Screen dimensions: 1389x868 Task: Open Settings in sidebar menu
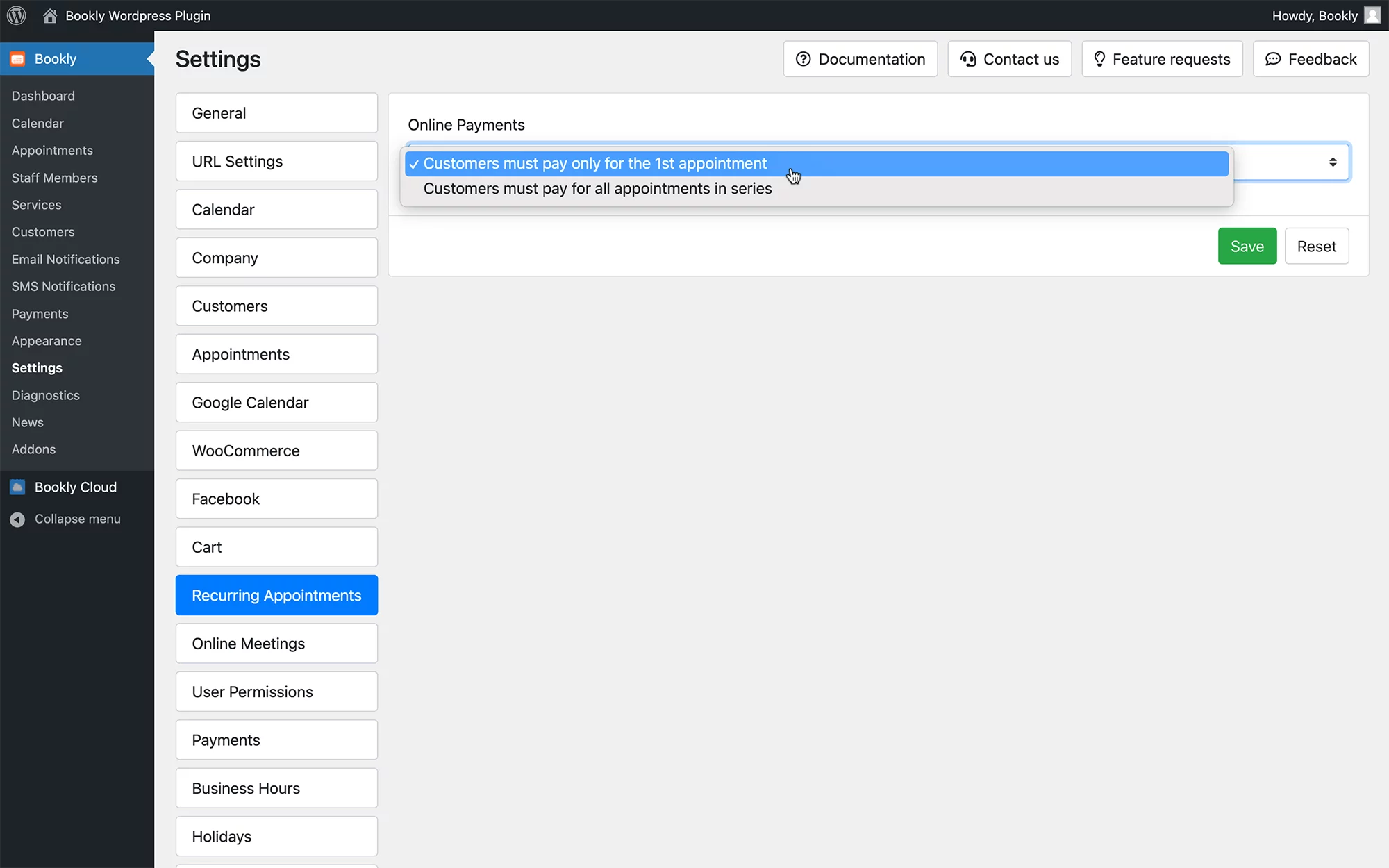[37, 368]
